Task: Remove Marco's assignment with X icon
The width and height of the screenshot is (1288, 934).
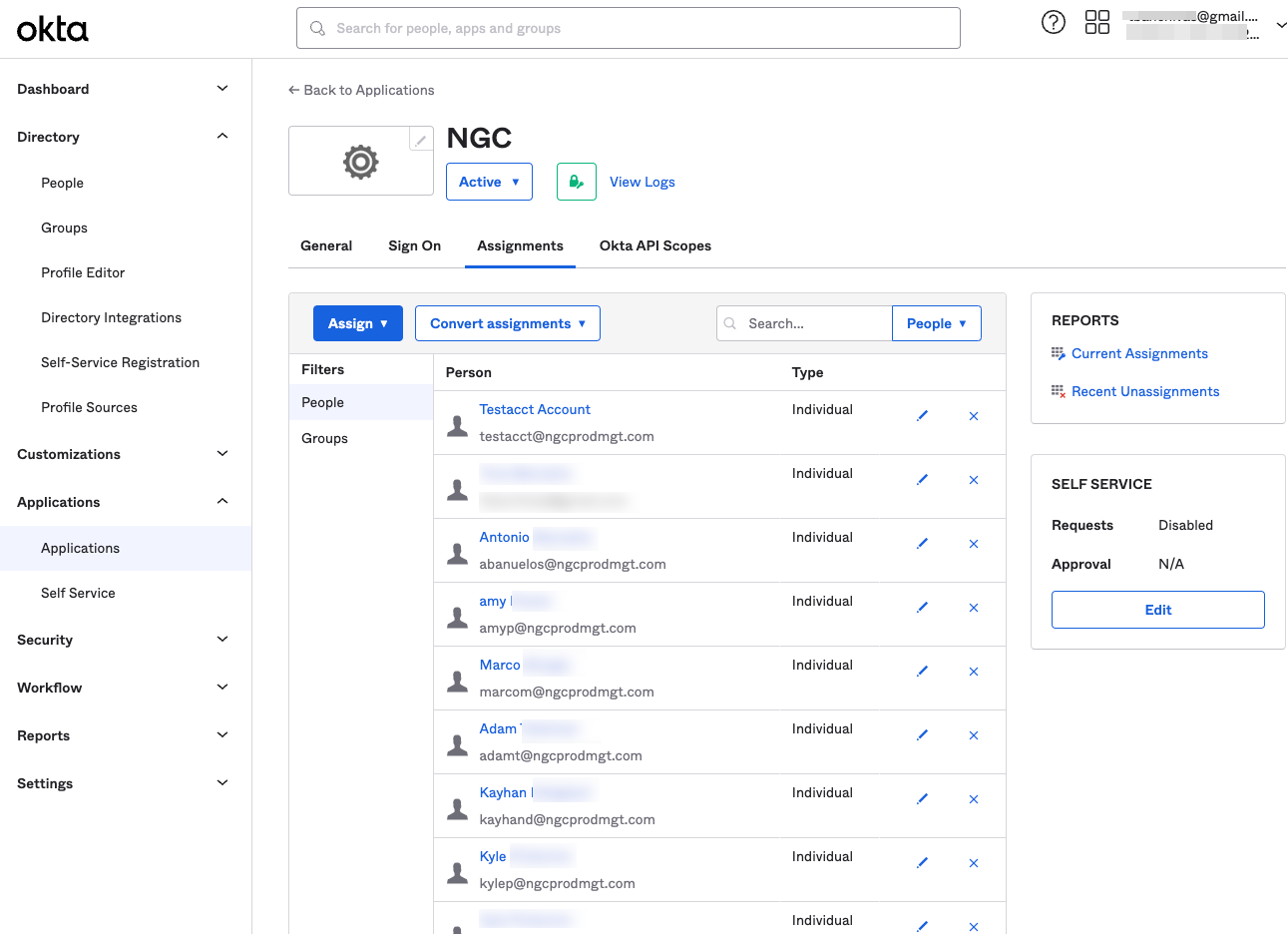Action: coord(973,672)
